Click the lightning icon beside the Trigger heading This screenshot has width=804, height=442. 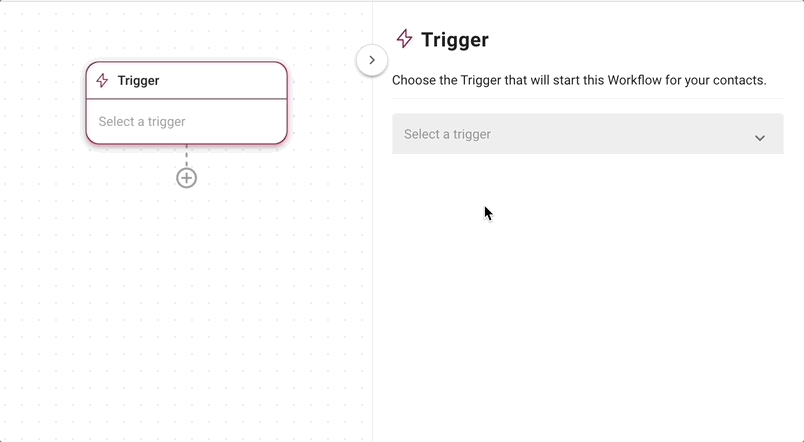[x=405, y=39]
